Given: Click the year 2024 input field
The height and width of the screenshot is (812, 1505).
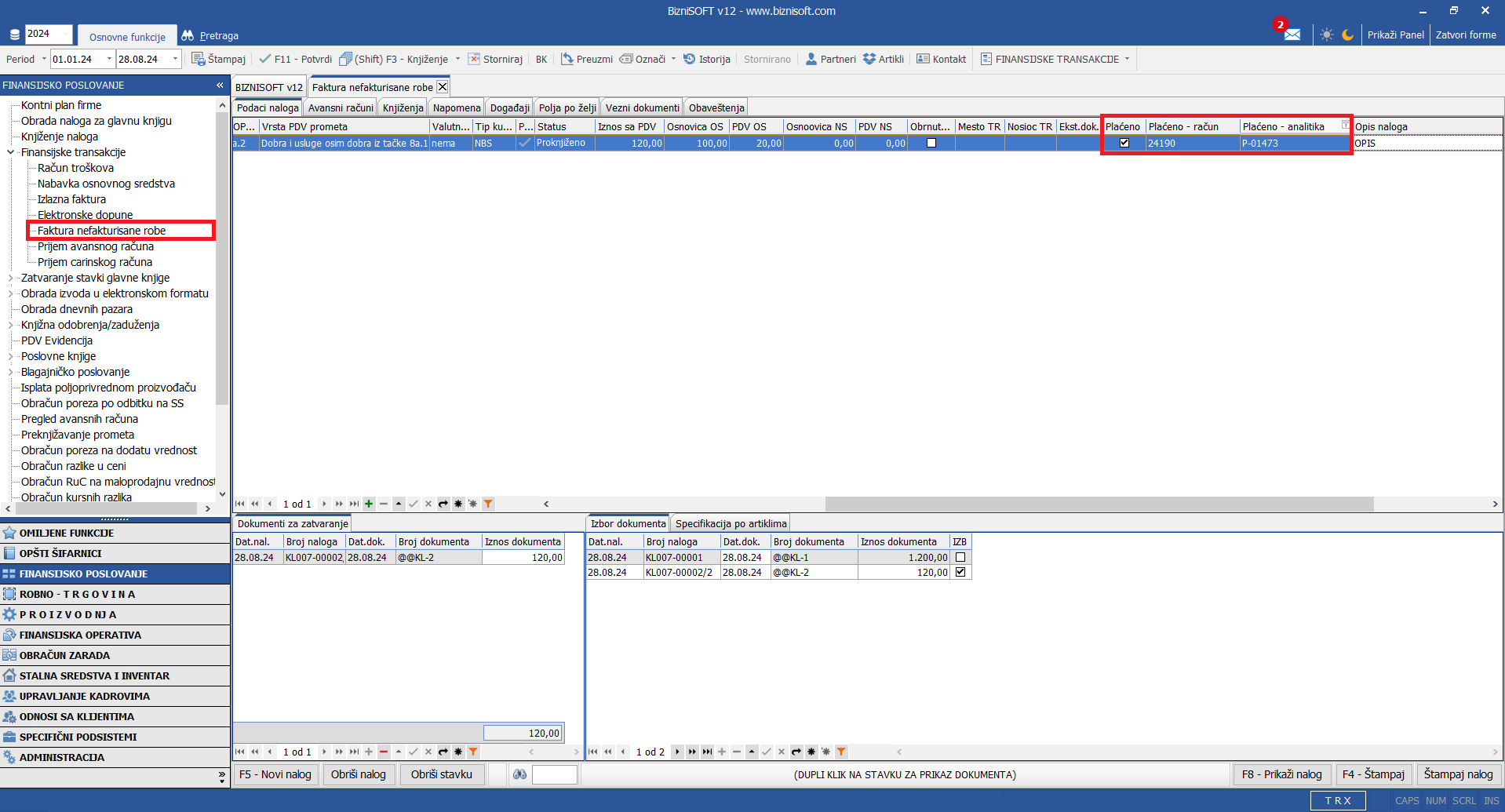Looking at the screenshot, I should pos(48,34).
